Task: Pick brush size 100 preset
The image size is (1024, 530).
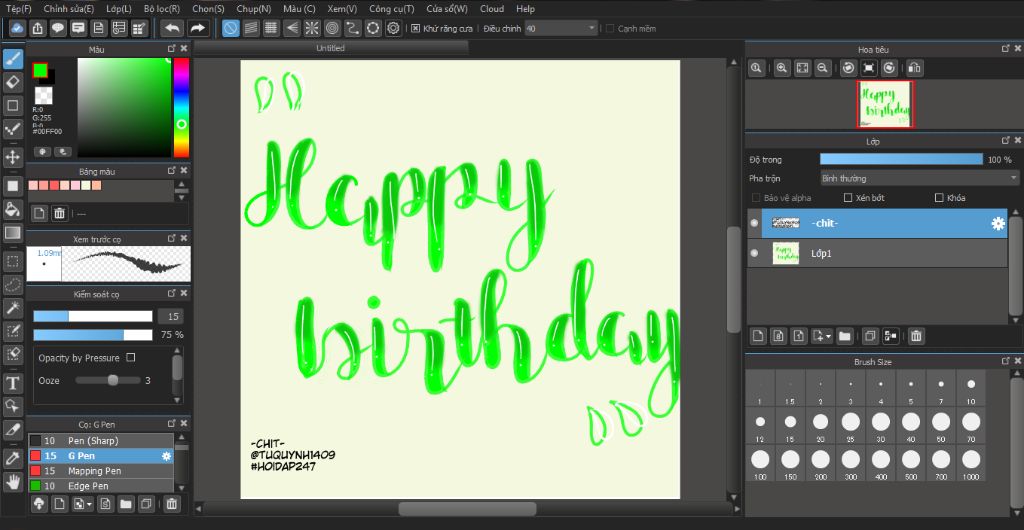Action: click(760, 463)
